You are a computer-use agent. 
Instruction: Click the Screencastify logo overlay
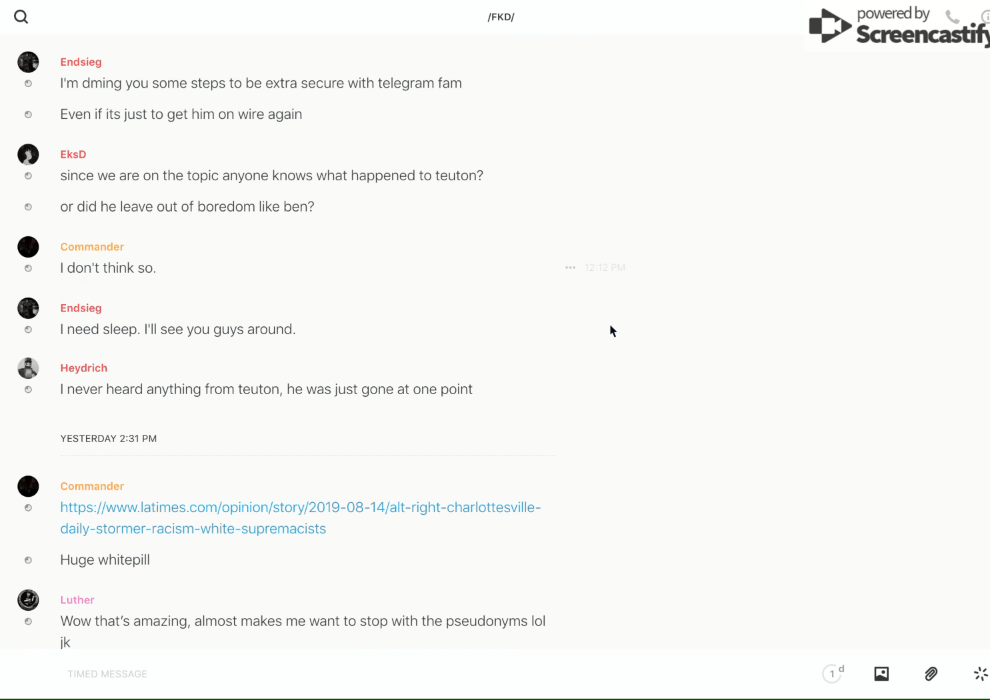tap(898, 28)
